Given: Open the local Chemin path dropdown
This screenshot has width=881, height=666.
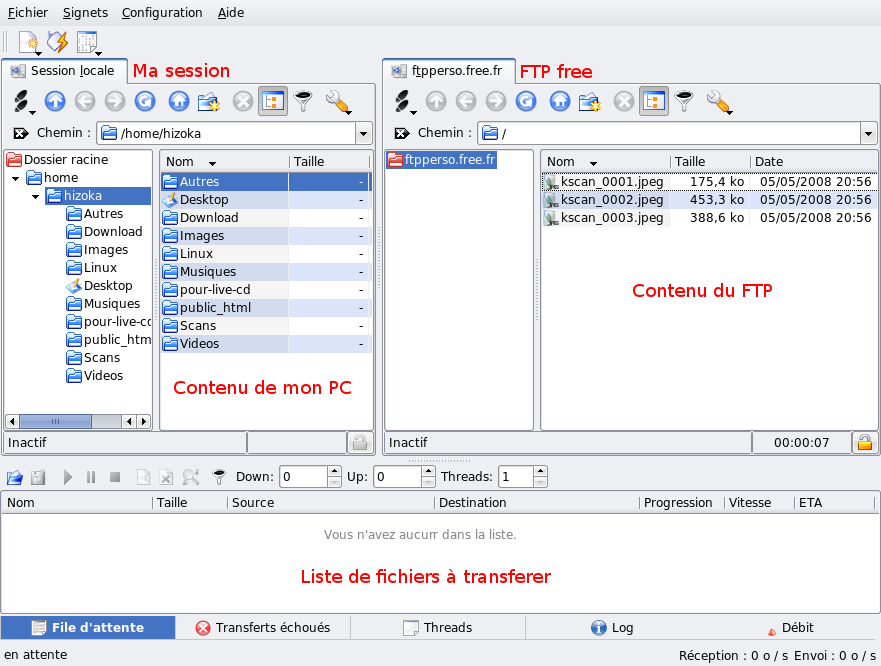Looking at the screenshot, I should coord(362,133).
